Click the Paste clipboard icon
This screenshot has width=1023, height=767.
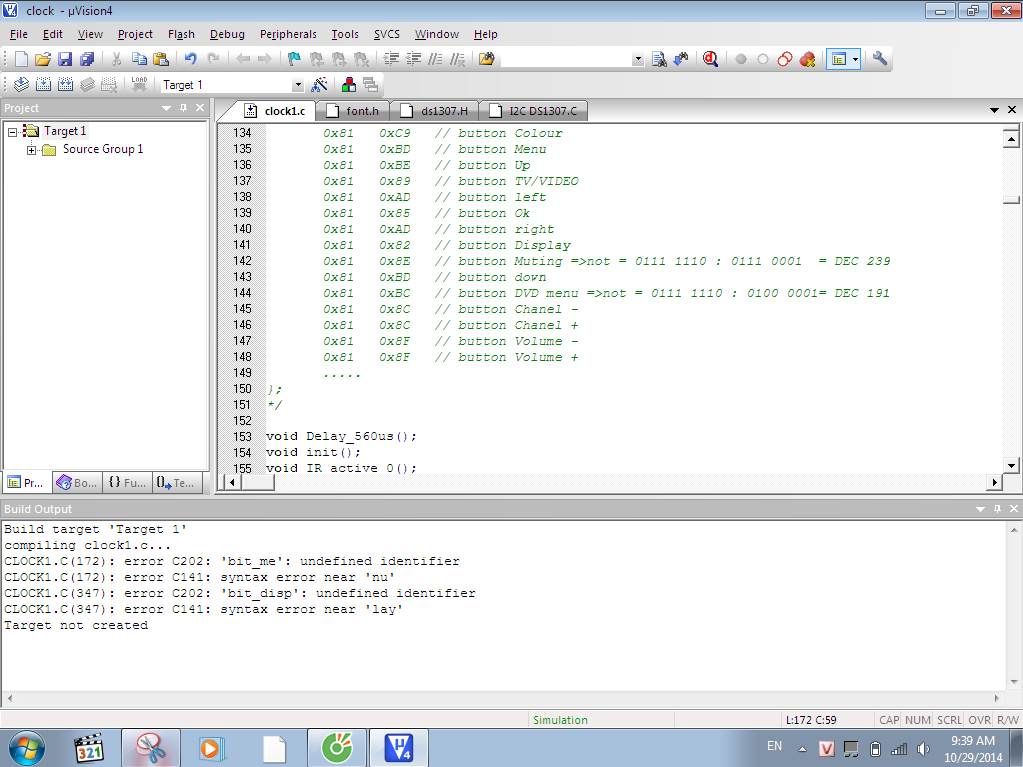coord(161,59)
